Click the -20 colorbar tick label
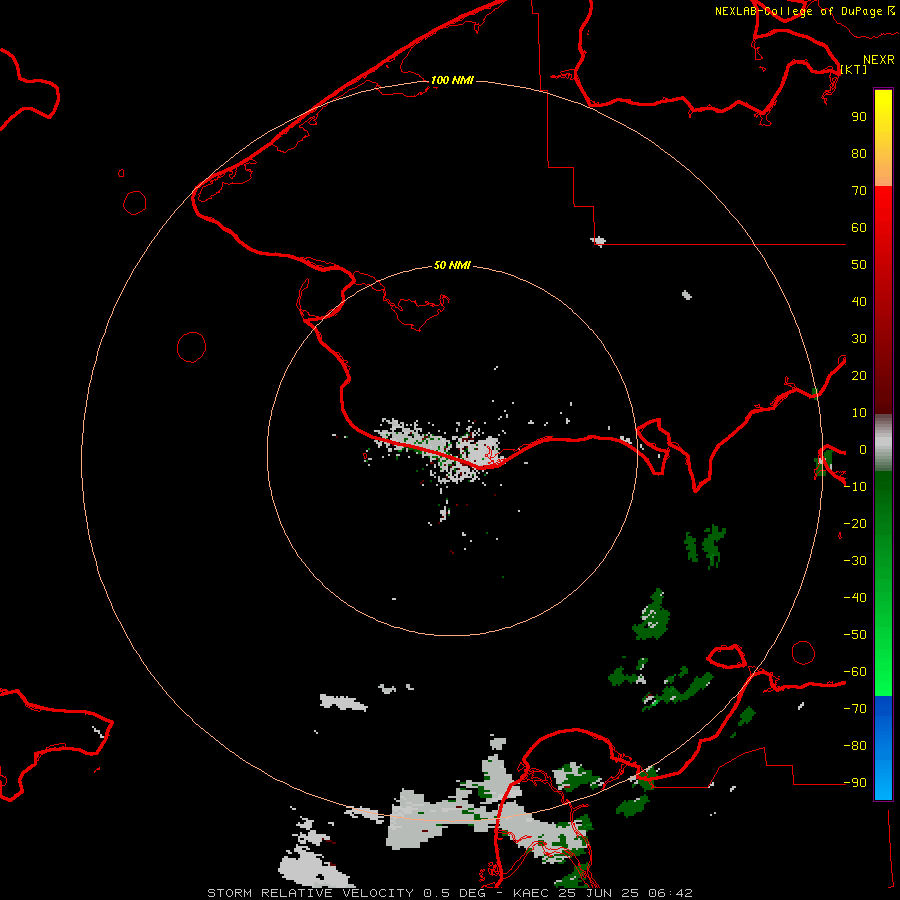The height and width of the screenshot is (900, 900). 855,523
